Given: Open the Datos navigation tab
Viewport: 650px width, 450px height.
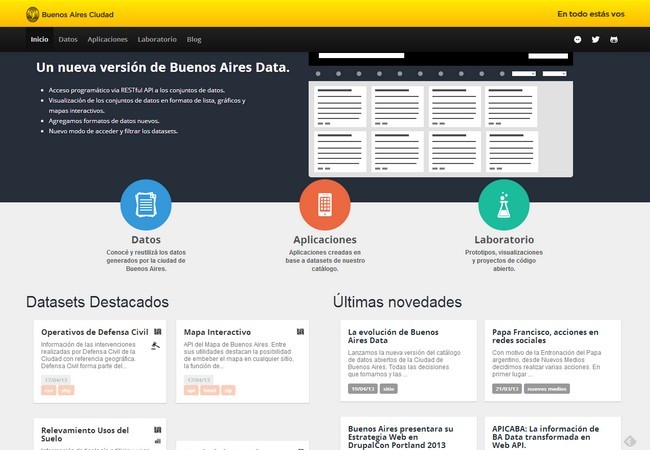Looking at the screenshot, I should pos(68,39).
